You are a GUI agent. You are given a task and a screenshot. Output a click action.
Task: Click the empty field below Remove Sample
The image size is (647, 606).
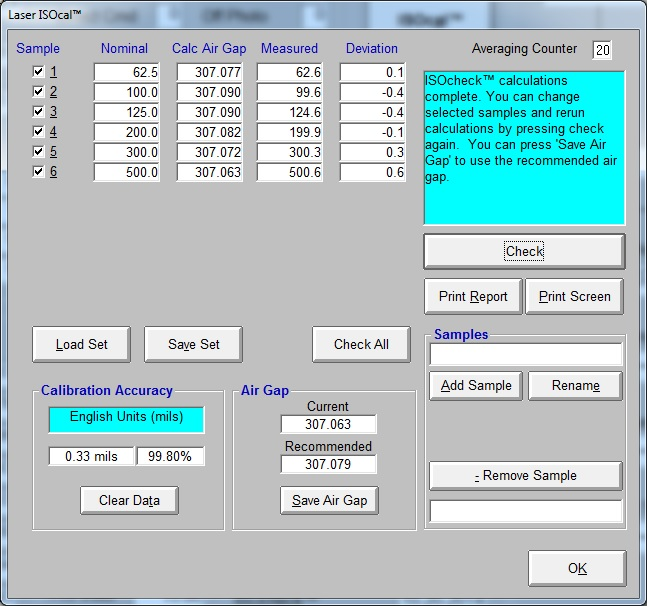coord(526,511)
